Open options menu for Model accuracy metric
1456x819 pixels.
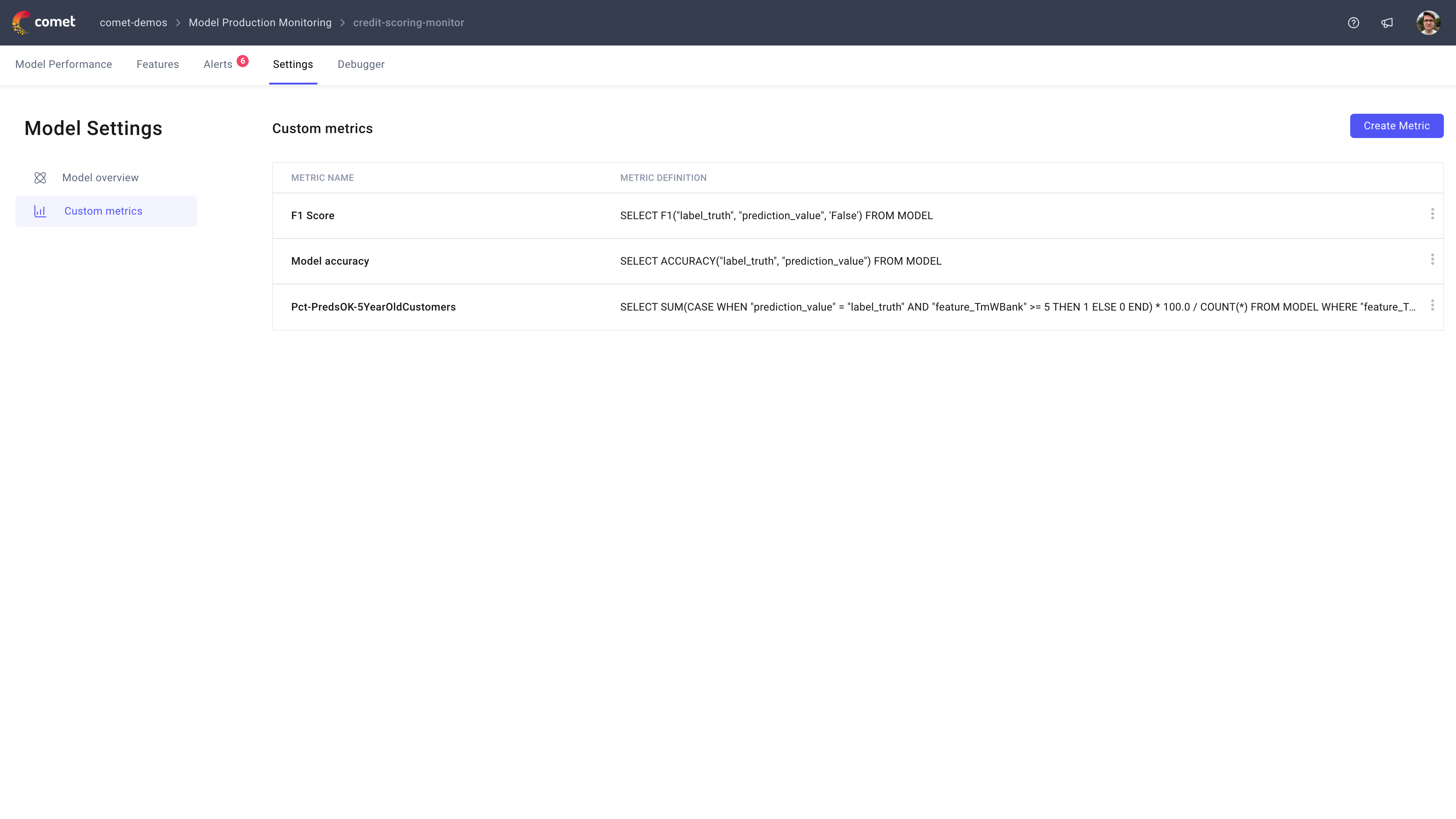1432,260
